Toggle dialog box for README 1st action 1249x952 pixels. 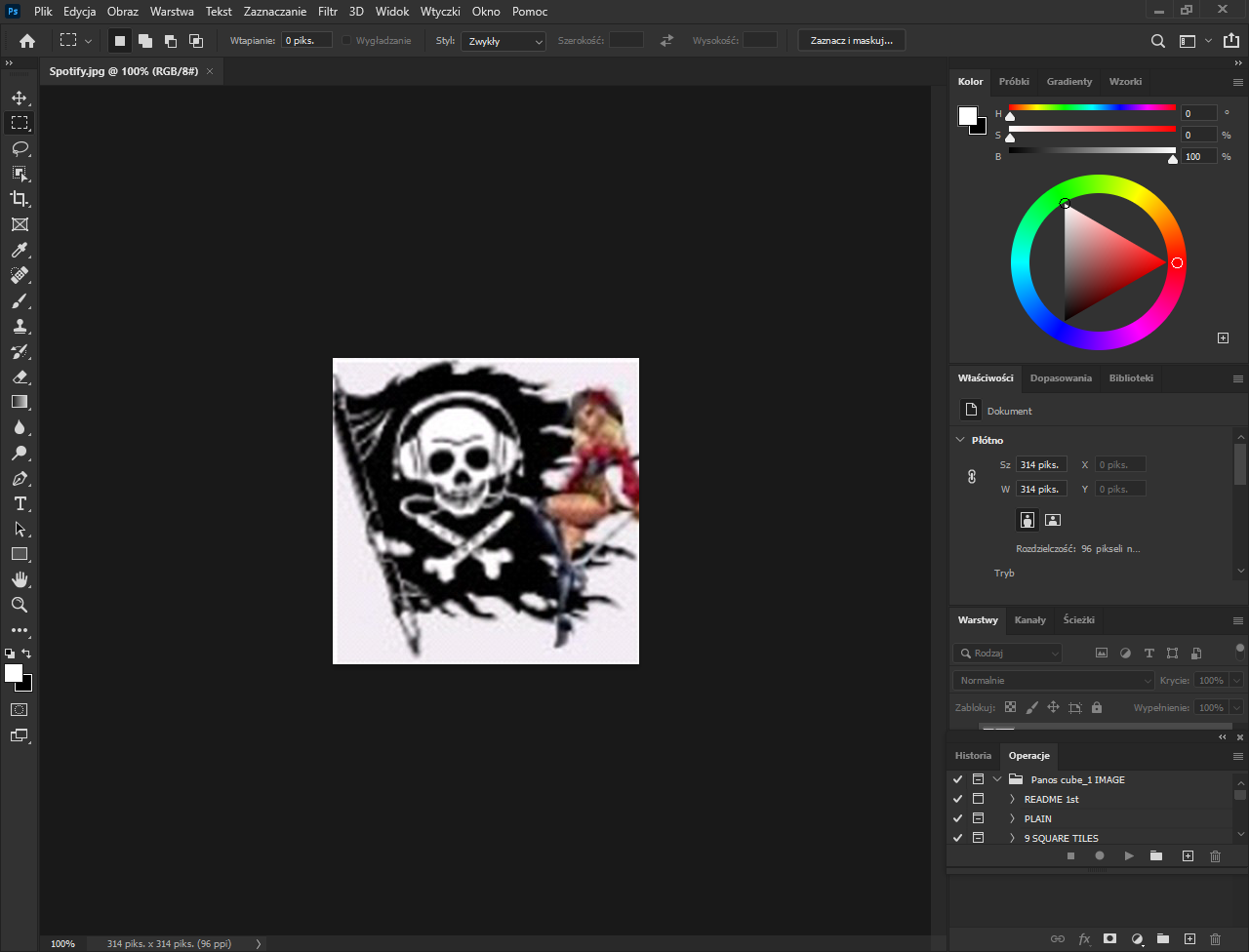[x=978, y=799]
